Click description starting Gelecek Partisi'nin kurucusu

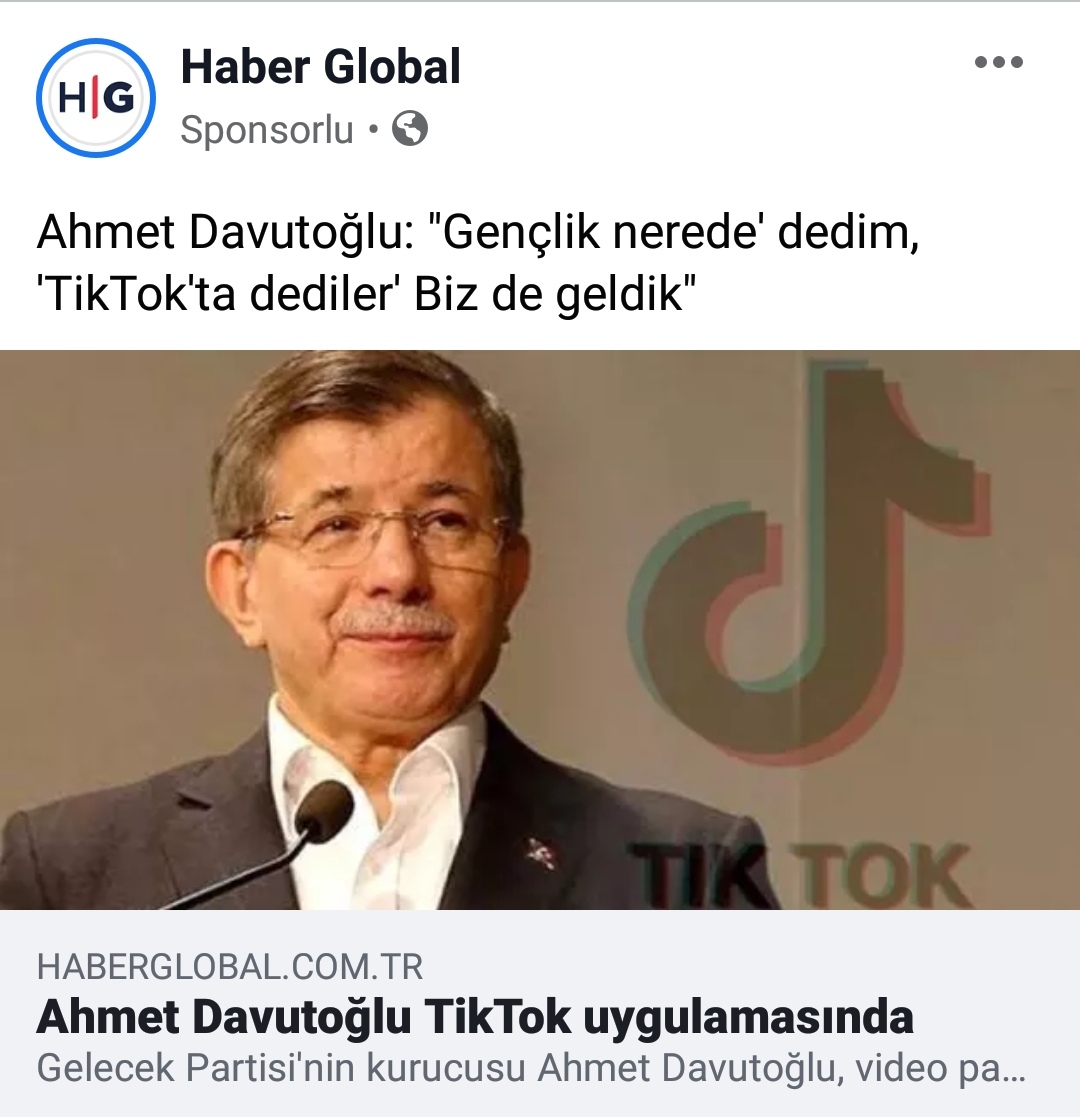(x=531, y=1069)
